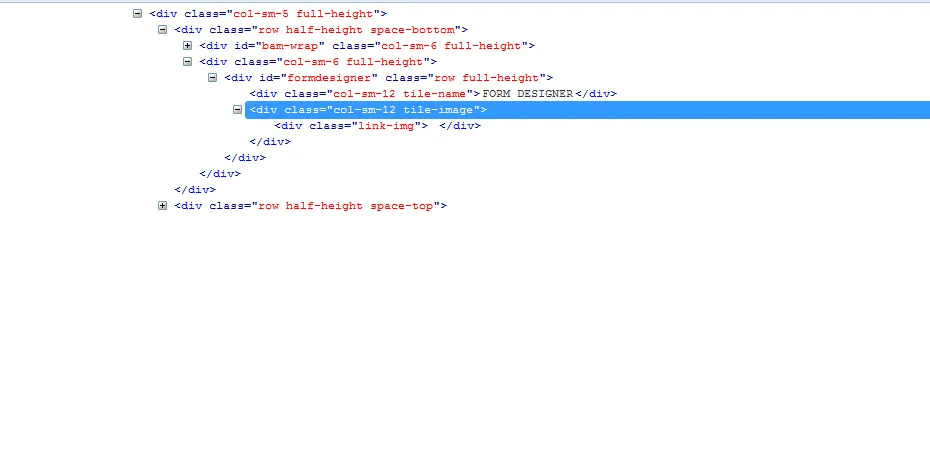Select the formdesigner div line
930x460 pixels.
388,78
